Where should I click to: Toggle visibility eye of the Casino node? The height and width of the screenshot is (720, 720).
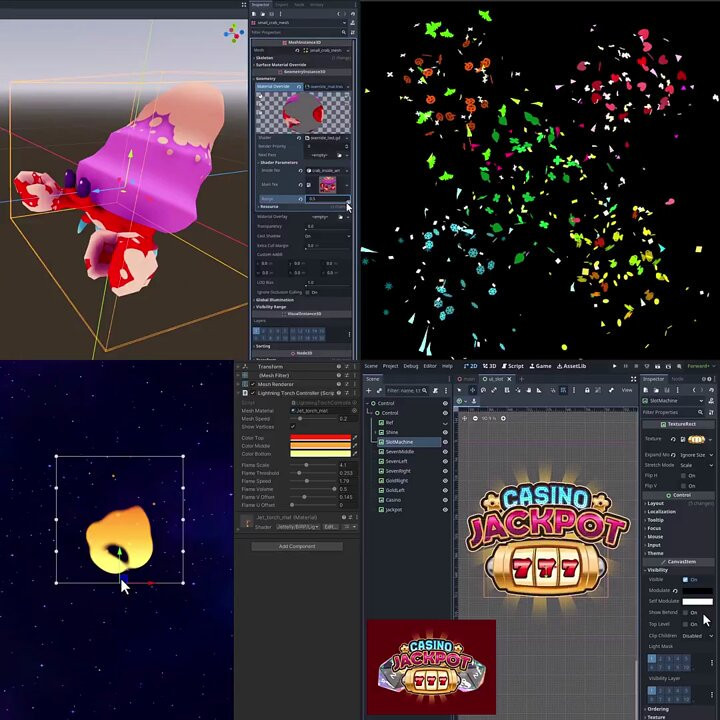tap(445, 500)
